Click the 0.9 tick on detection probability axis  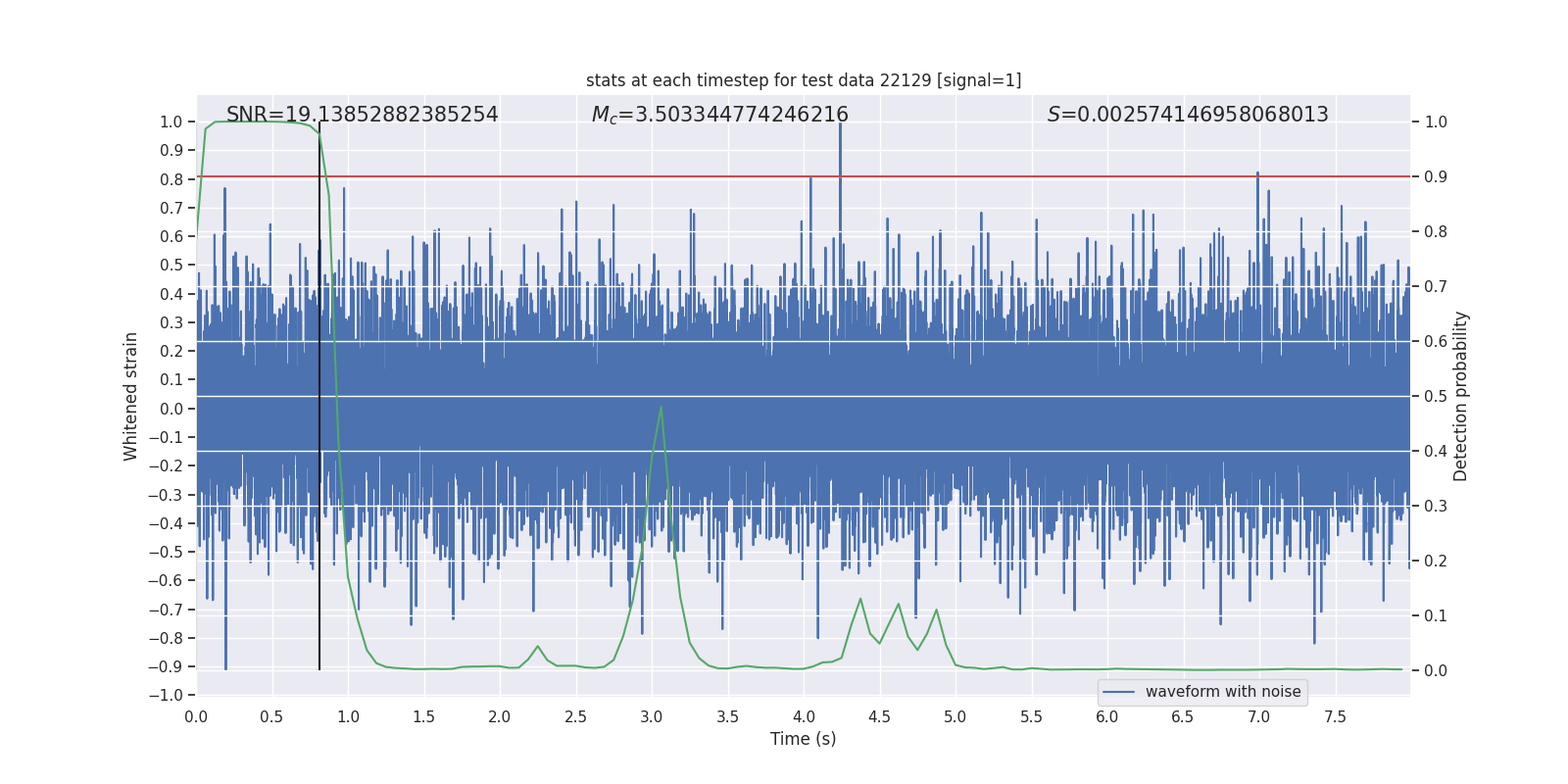[x=1436, y=177]
